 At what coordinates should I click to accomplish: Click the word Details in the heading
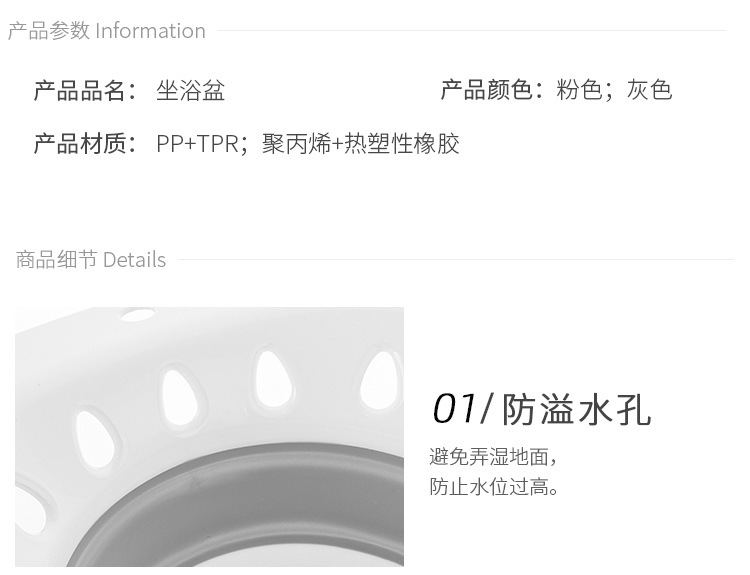[x=134, y=260]
